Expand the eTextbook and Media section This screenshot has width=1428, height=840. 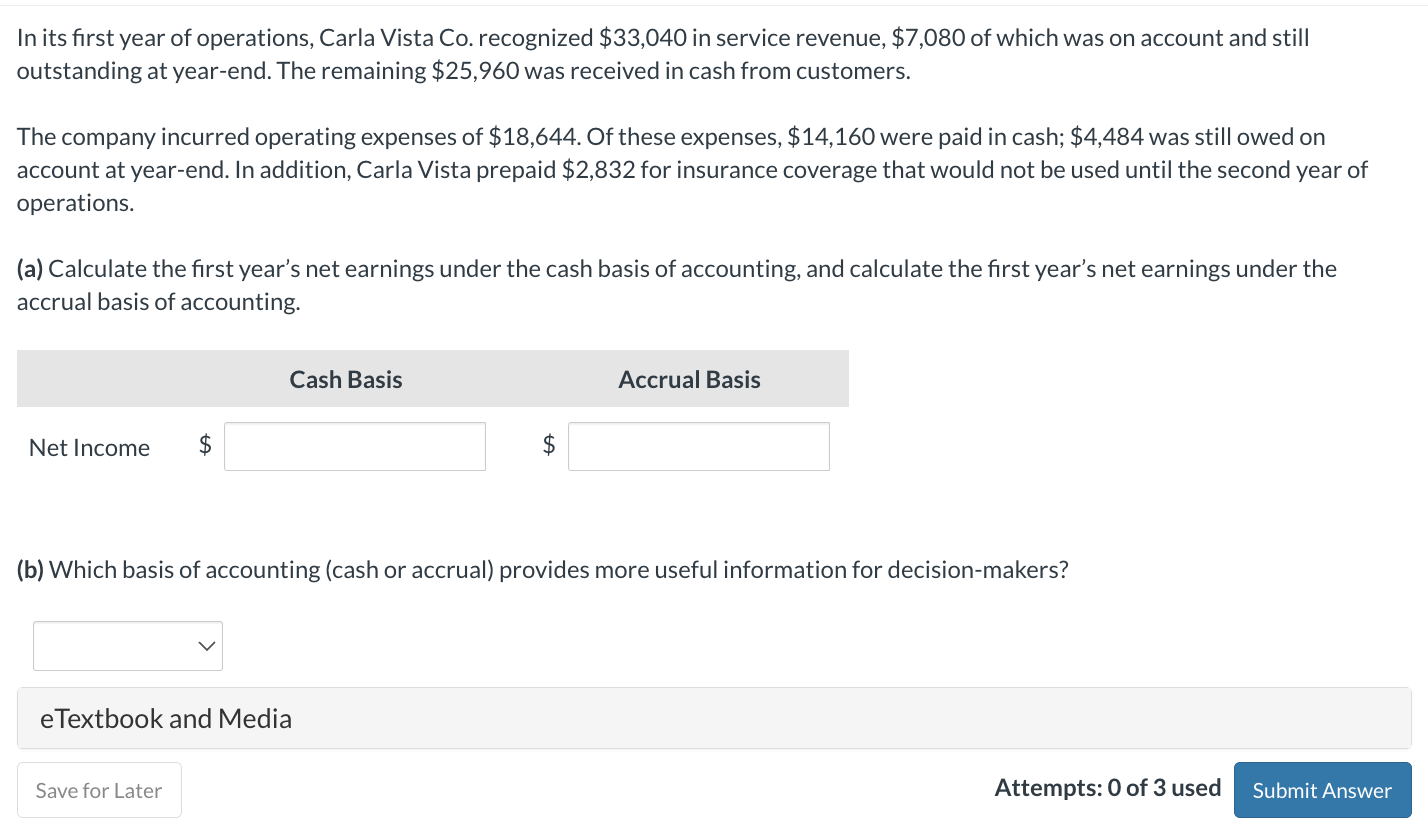click(166, 718)
